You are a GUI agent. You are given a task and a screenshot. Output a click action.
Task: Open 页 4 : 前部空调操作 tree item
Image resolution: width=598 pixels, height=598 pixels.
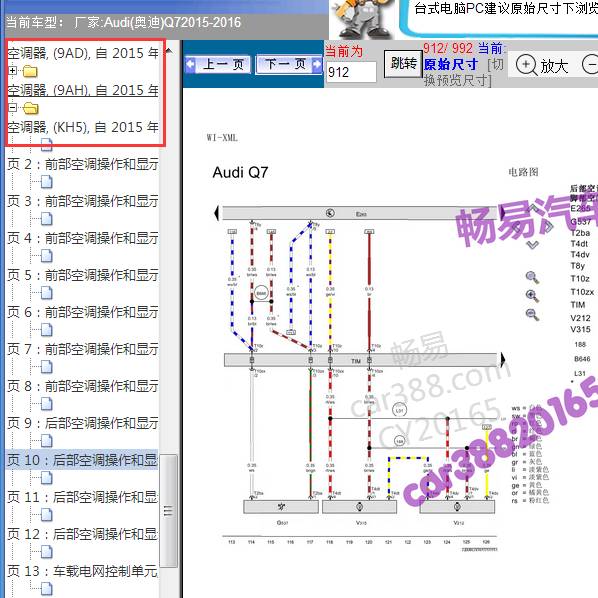(83, 238)
